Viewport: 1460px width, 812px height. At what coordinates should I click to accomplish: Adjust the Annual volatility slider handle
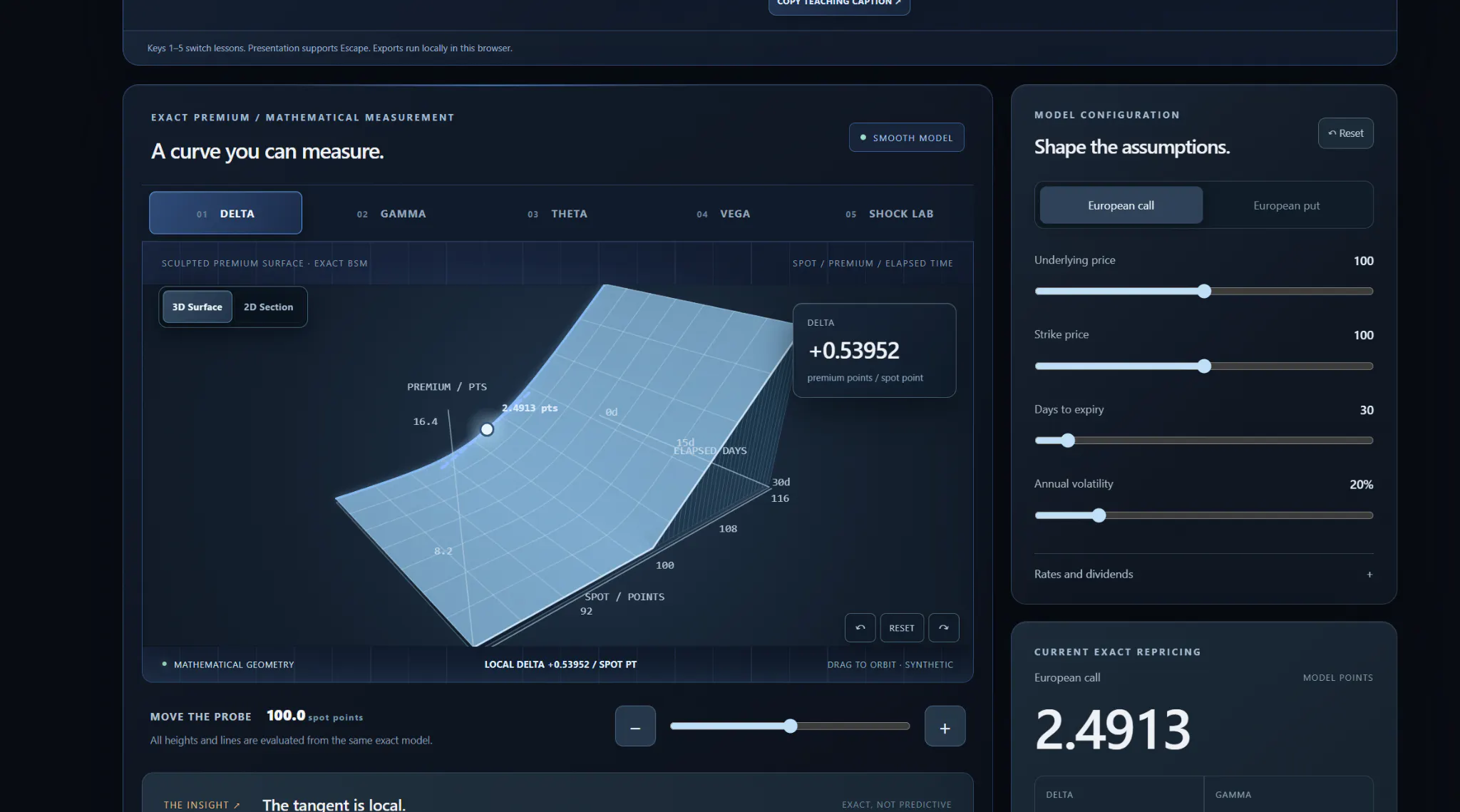pos(1099,515)
